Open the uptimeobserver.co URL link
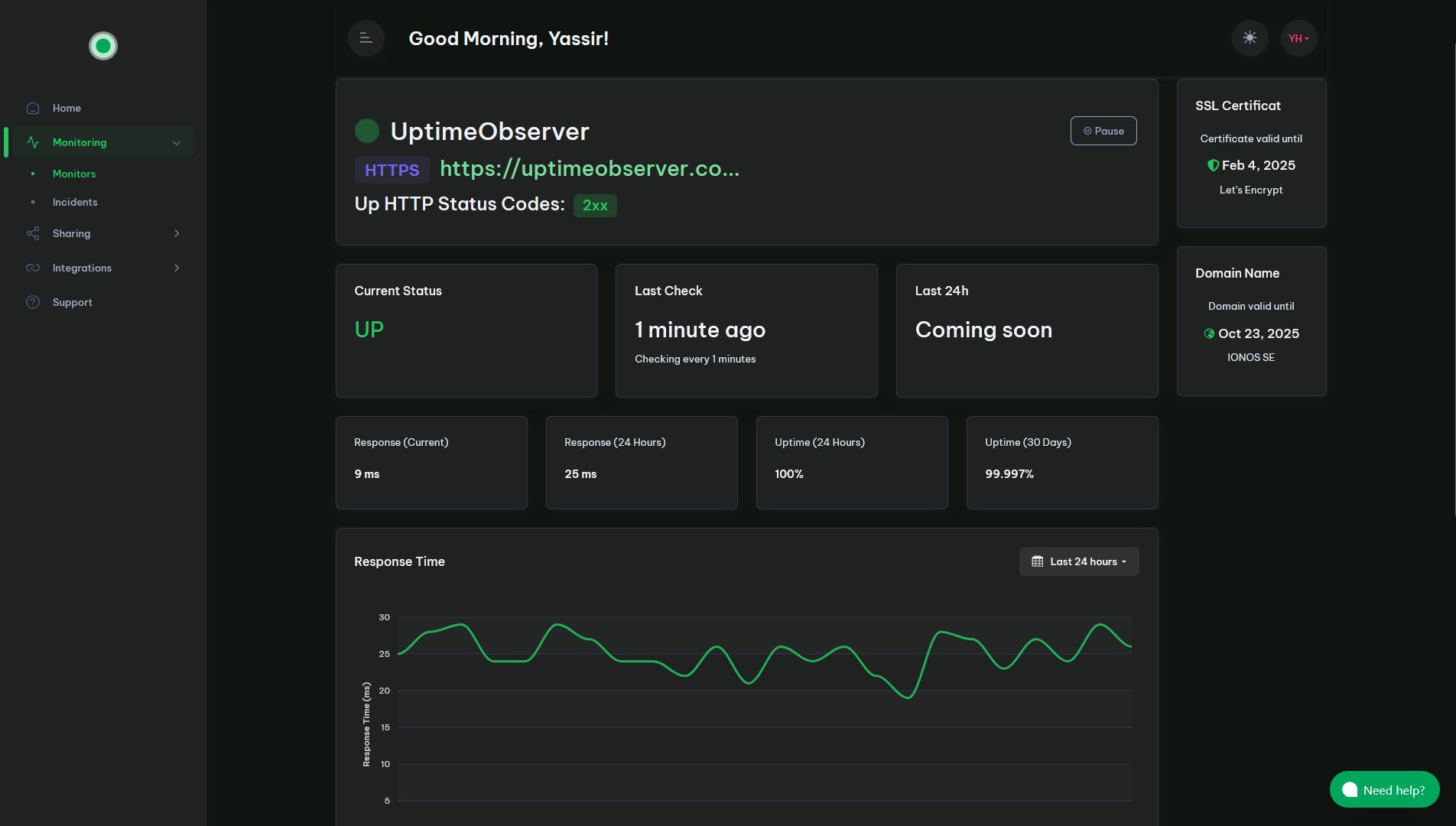 click(x=590, y=168)
